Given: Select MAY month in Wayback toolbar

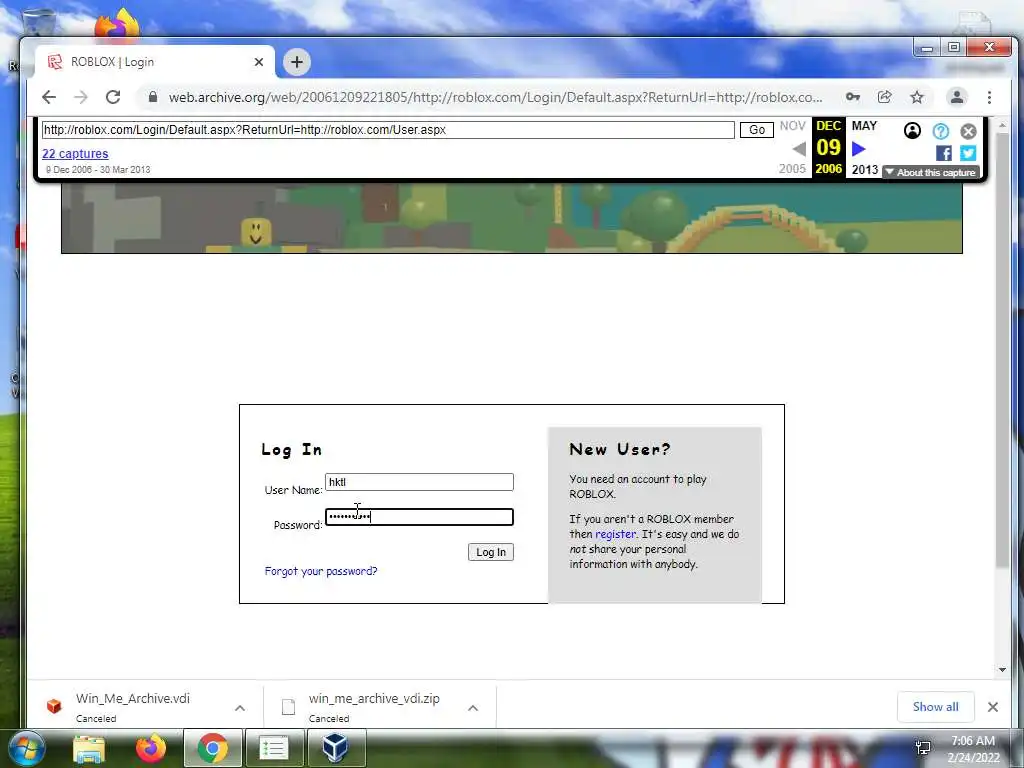Looking at the screenshot, I should (864, 126).
